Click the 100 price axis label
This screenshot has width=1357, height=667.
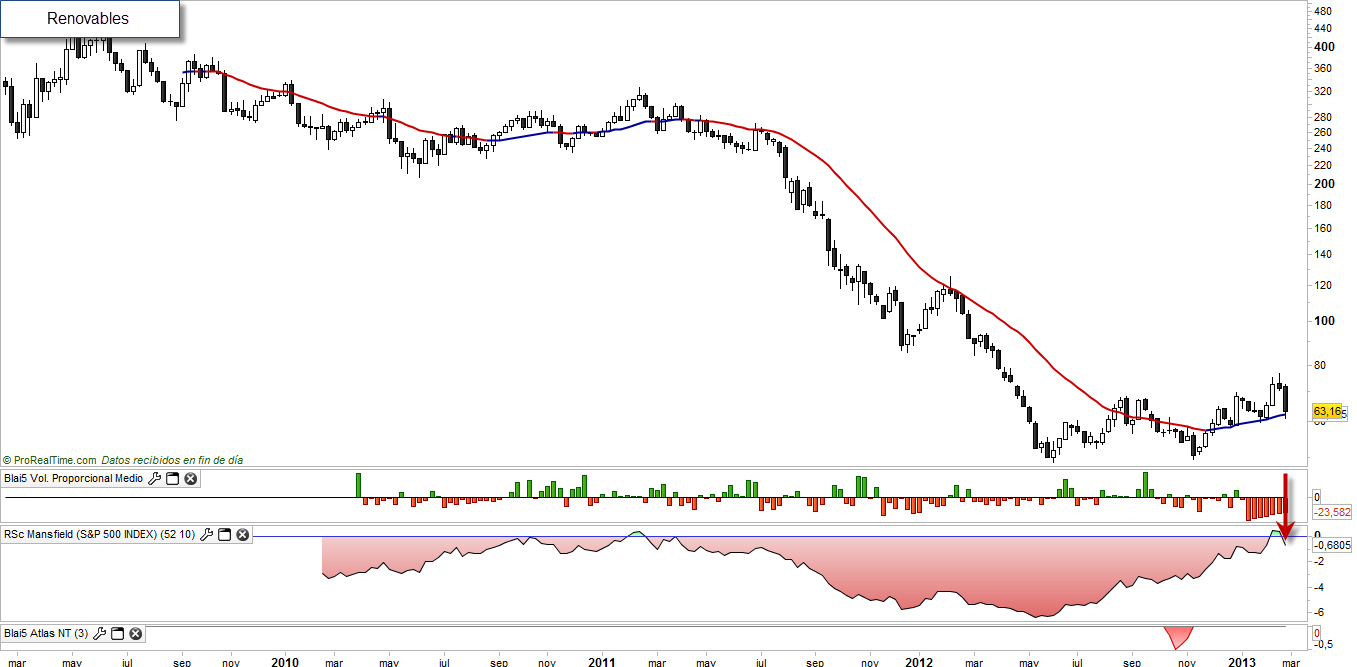(1322, 321)
